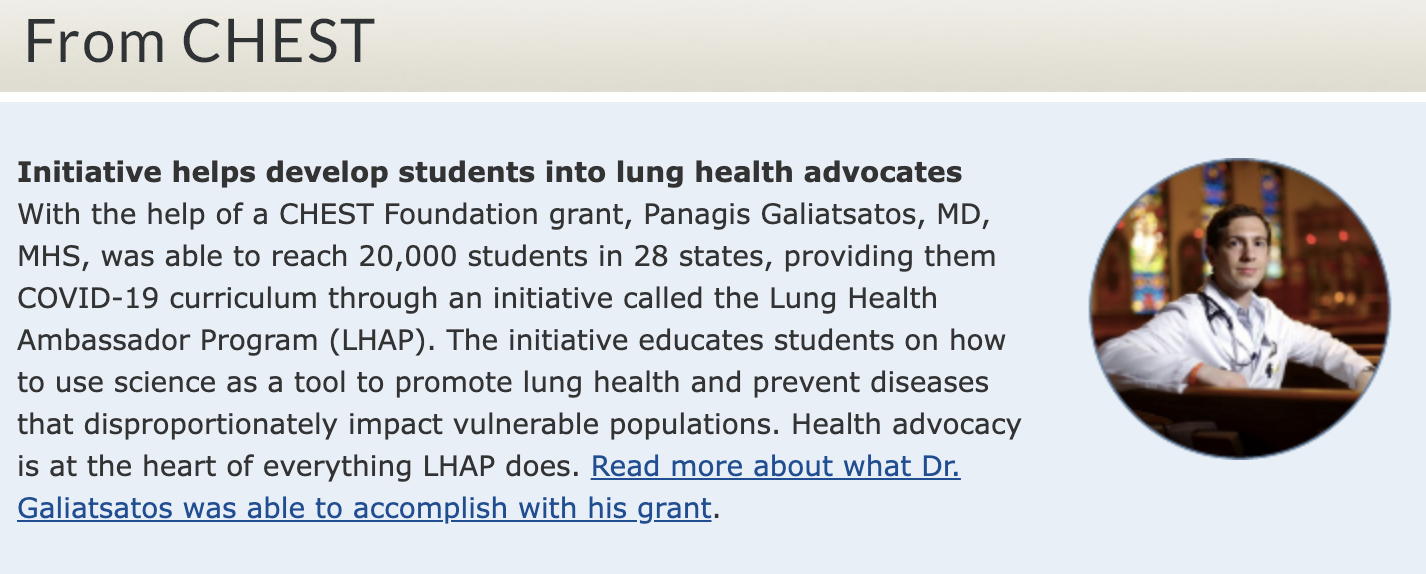Click the "From CHEST" section heading
The width and height of the screenshot is (1426, 574).
199,42
